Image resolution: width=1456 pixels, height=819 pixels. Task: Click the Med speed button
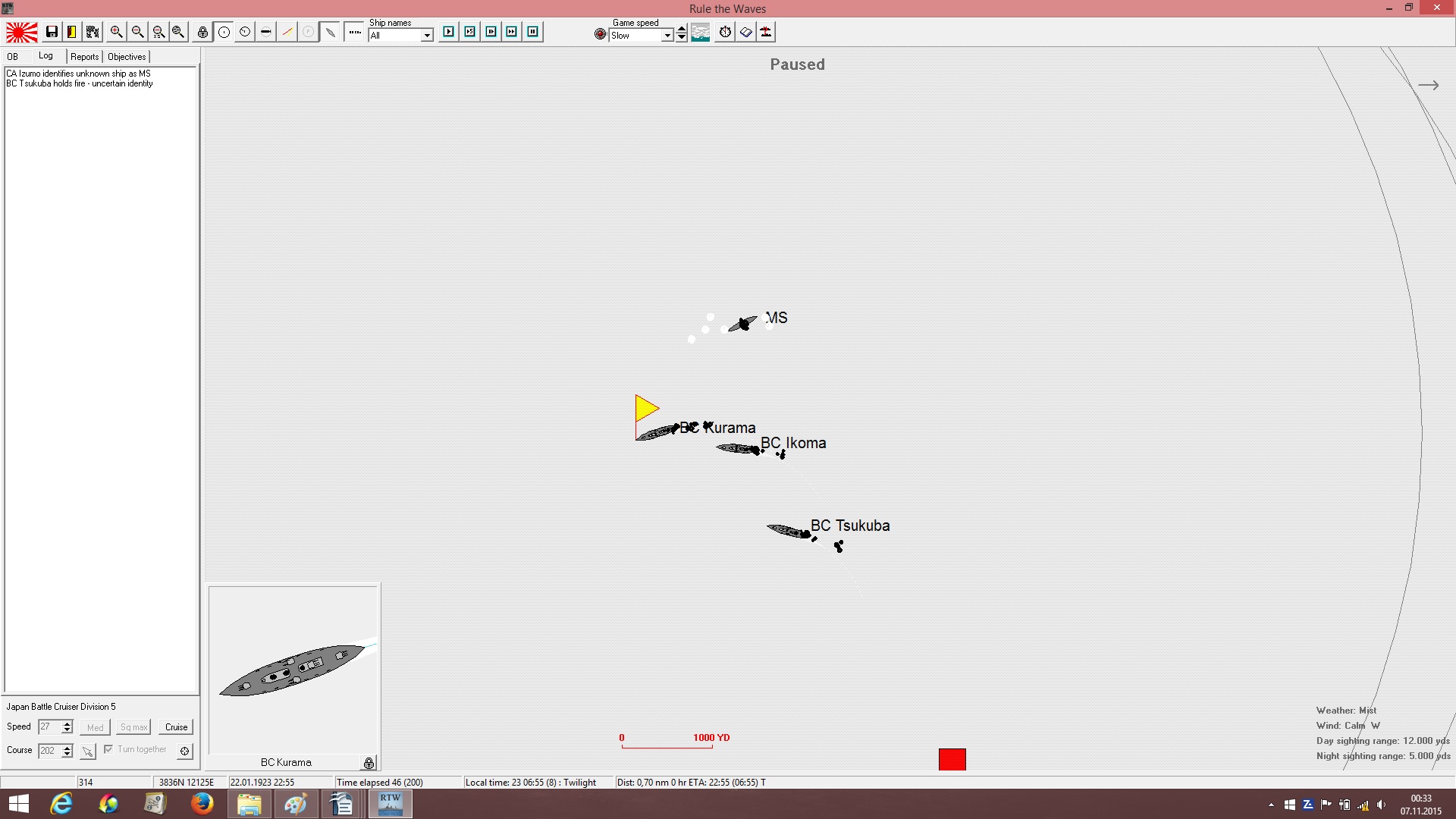[x=96, y=727]
